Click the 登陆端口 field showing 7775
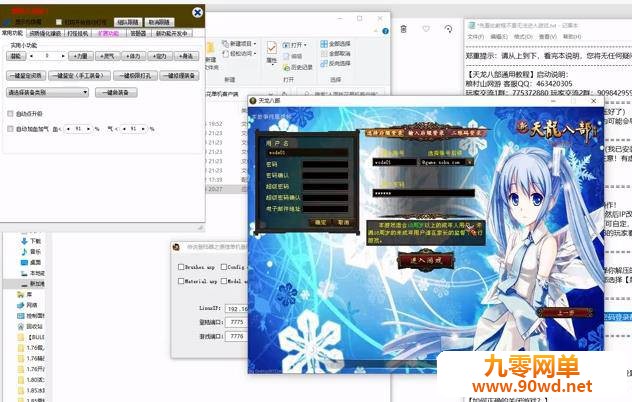The width and height of the screenshot is (632, 402). pos(237,322)
